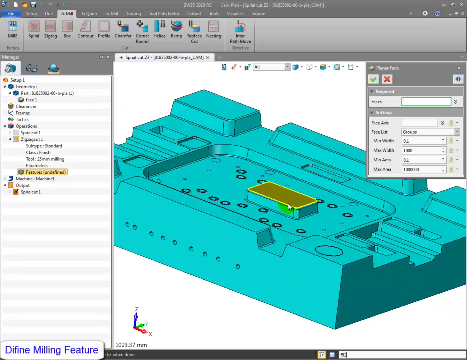Select the Frames tree item
The width and height of the screenshot is (467, 360).
coord(23,113)
